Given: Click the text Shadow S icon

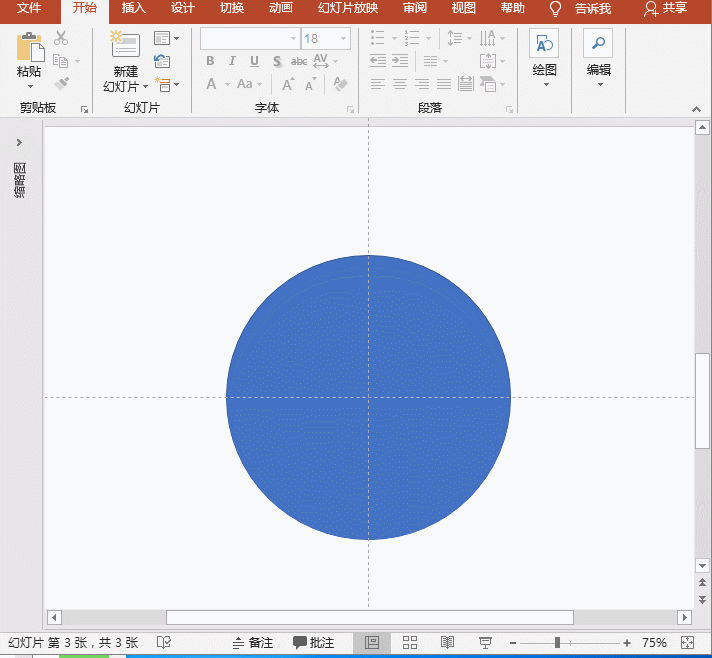Looking at the screenshot, I should [x=277, y=61].
